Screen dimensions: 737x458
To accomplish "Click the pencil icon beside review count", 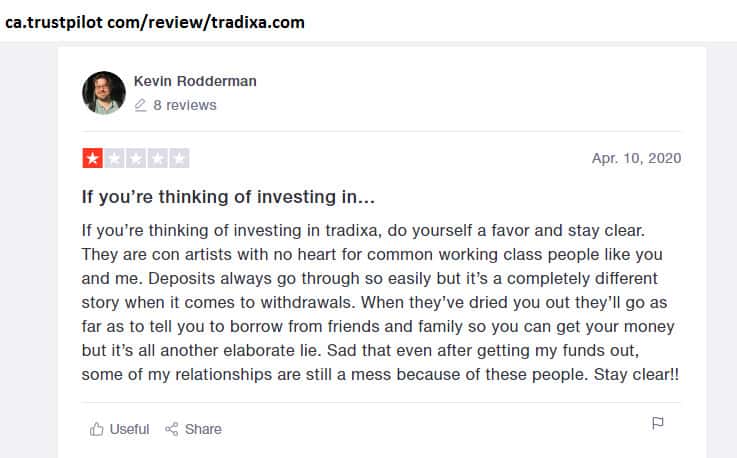I will click(x=140, y=105).
